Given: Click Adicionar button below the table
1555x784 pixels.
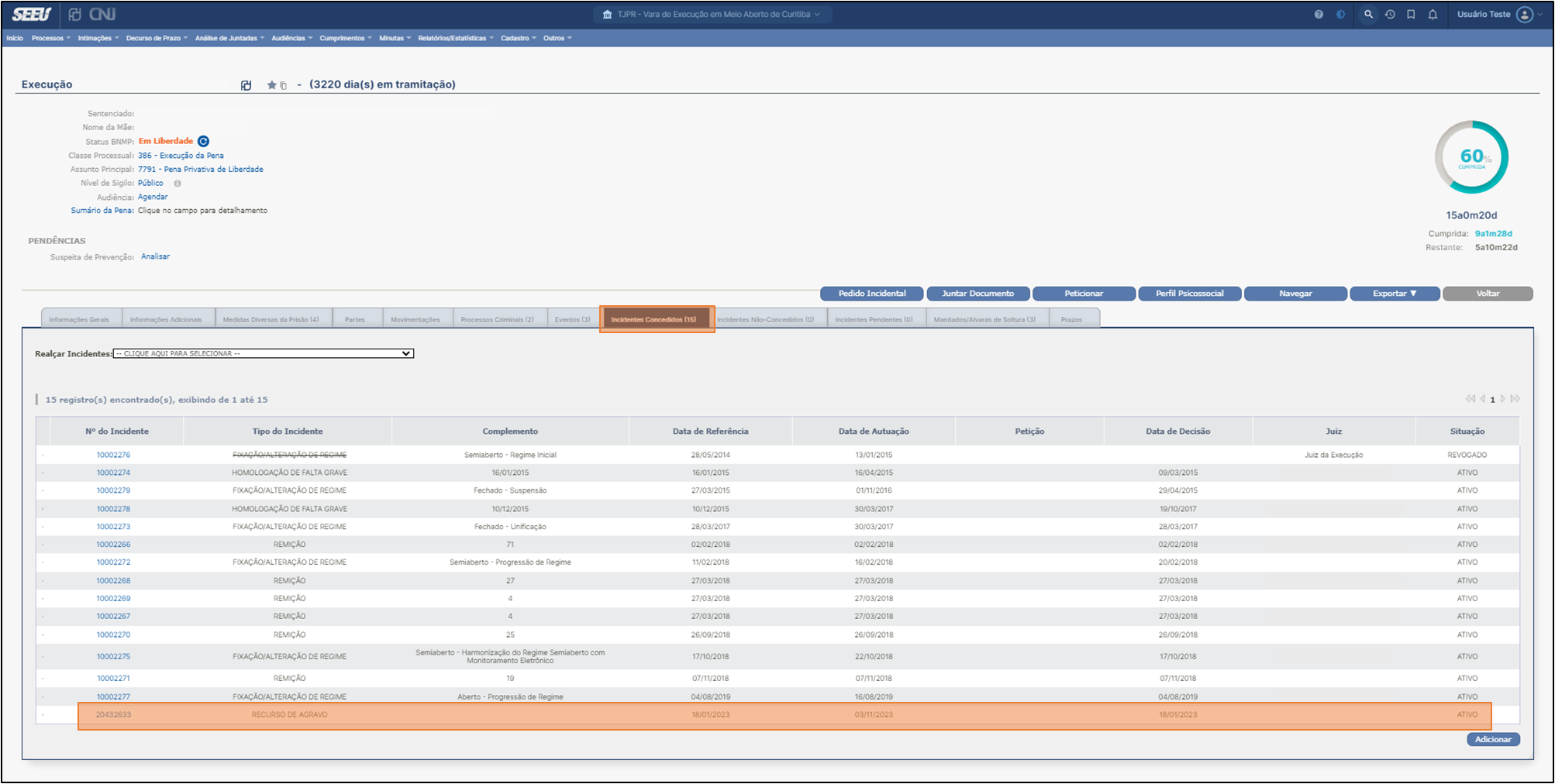Looking at the screenshot, I should [1493, 739].
